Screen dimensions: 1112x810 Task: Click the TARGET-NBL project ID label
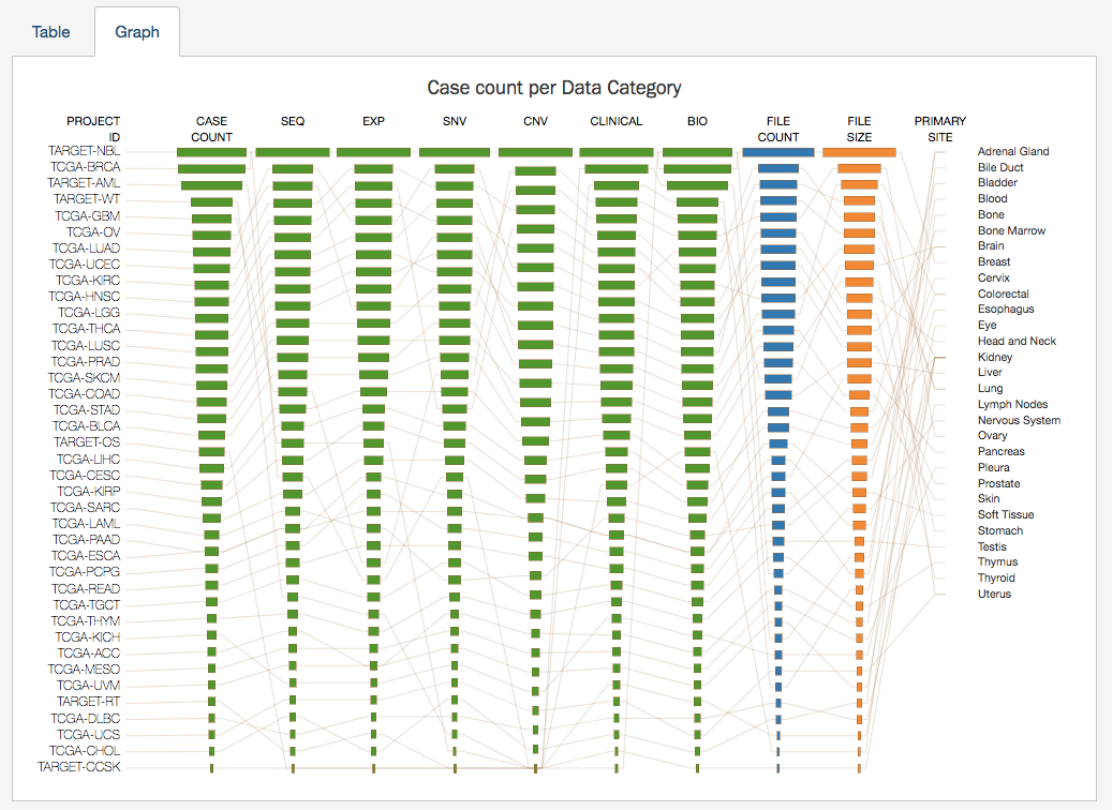coord(84,151)
